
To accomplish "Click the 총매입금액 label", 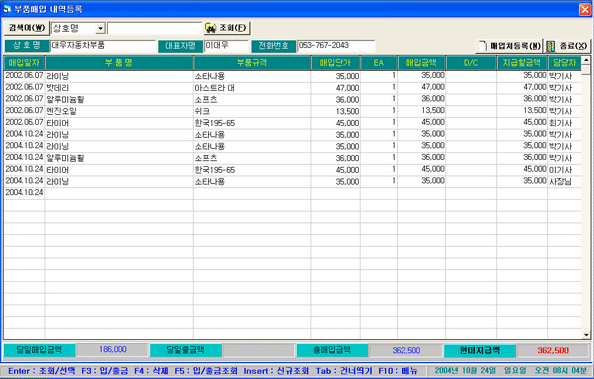I will tap(332, 350).
